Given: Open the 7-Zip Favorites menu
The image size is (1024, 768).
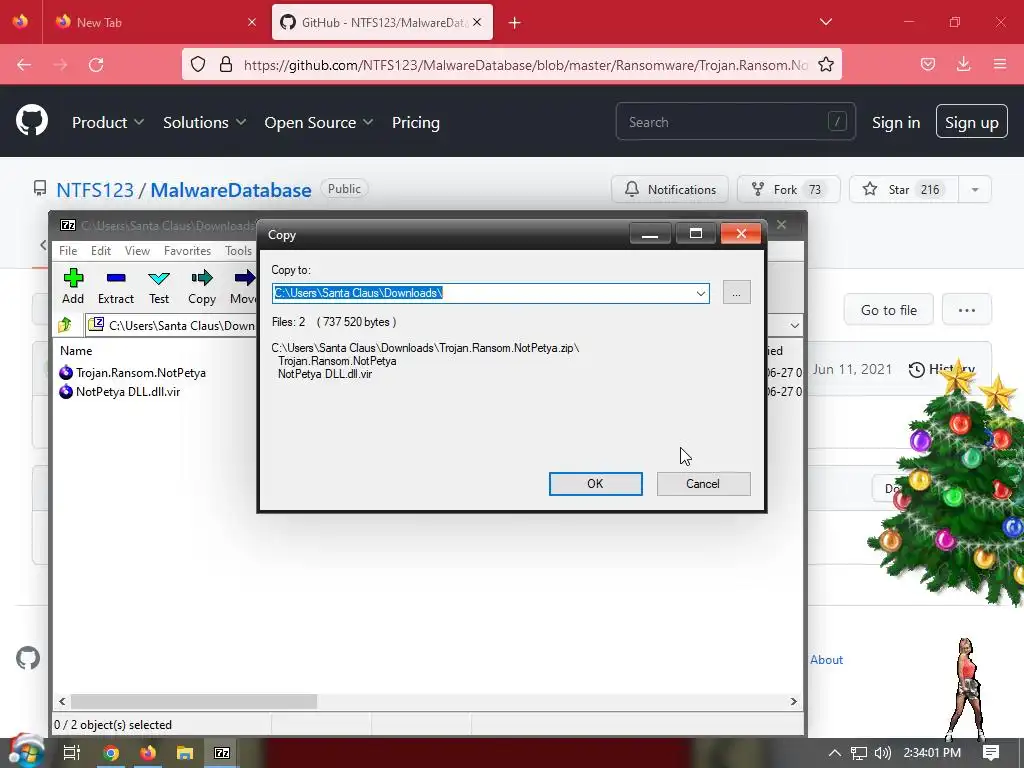Looking at the screenshot, I should [x=187, y=251].
